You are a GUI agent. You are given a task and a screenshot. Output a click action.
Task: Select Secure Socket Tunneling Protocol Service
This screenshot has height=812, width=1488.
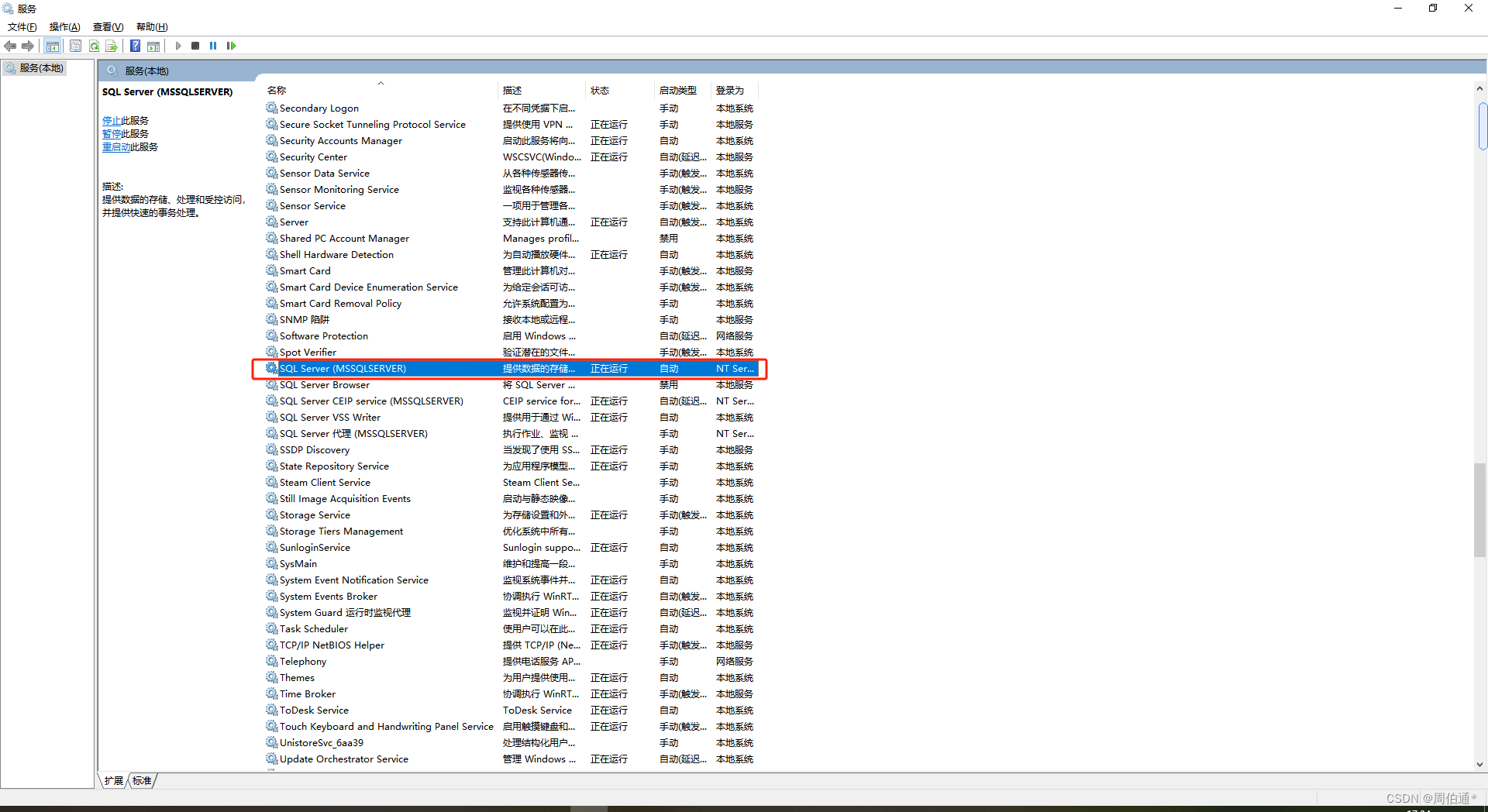(511, 125)
